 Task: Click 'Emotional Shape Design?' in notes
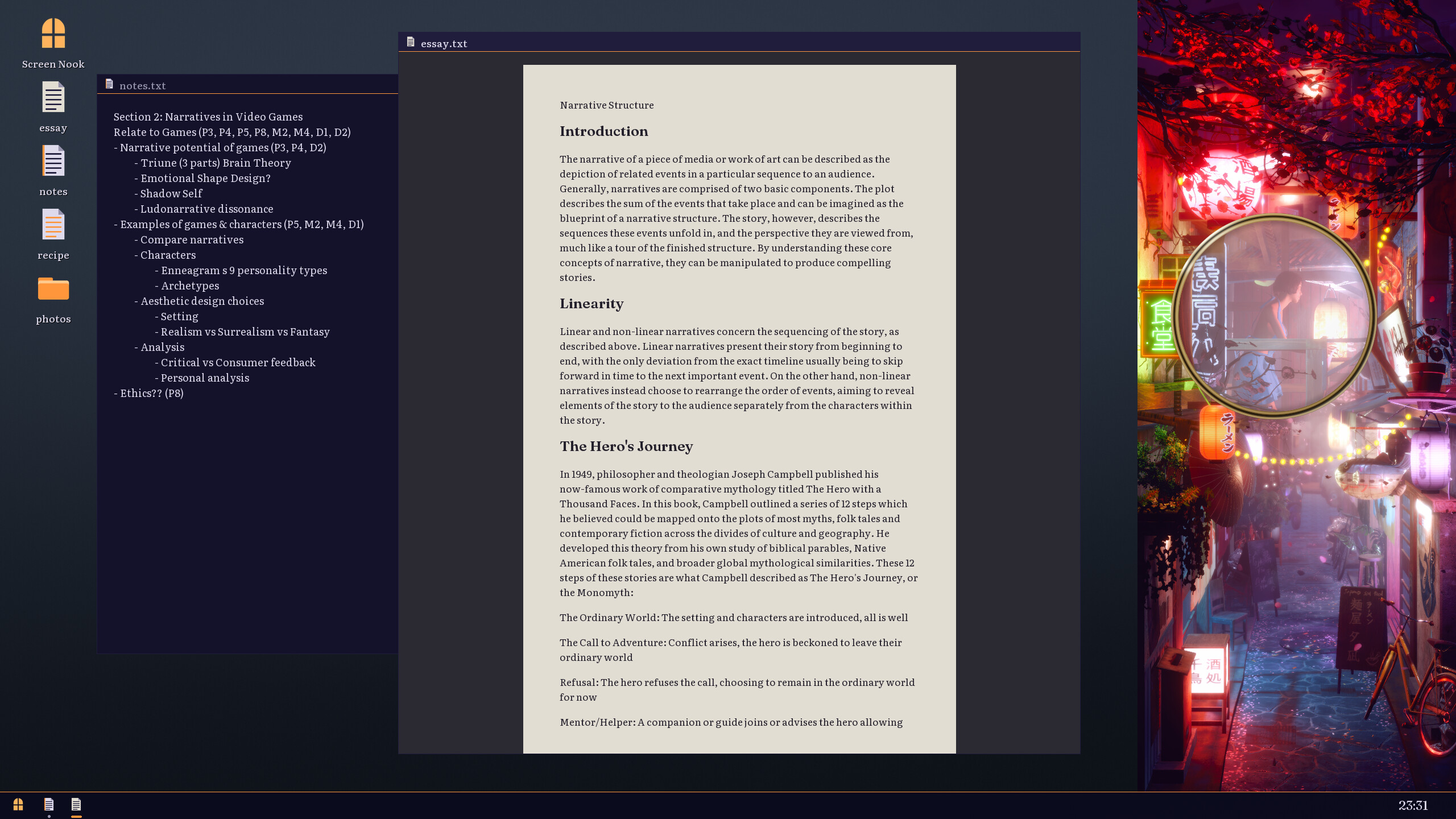point(202,178)
